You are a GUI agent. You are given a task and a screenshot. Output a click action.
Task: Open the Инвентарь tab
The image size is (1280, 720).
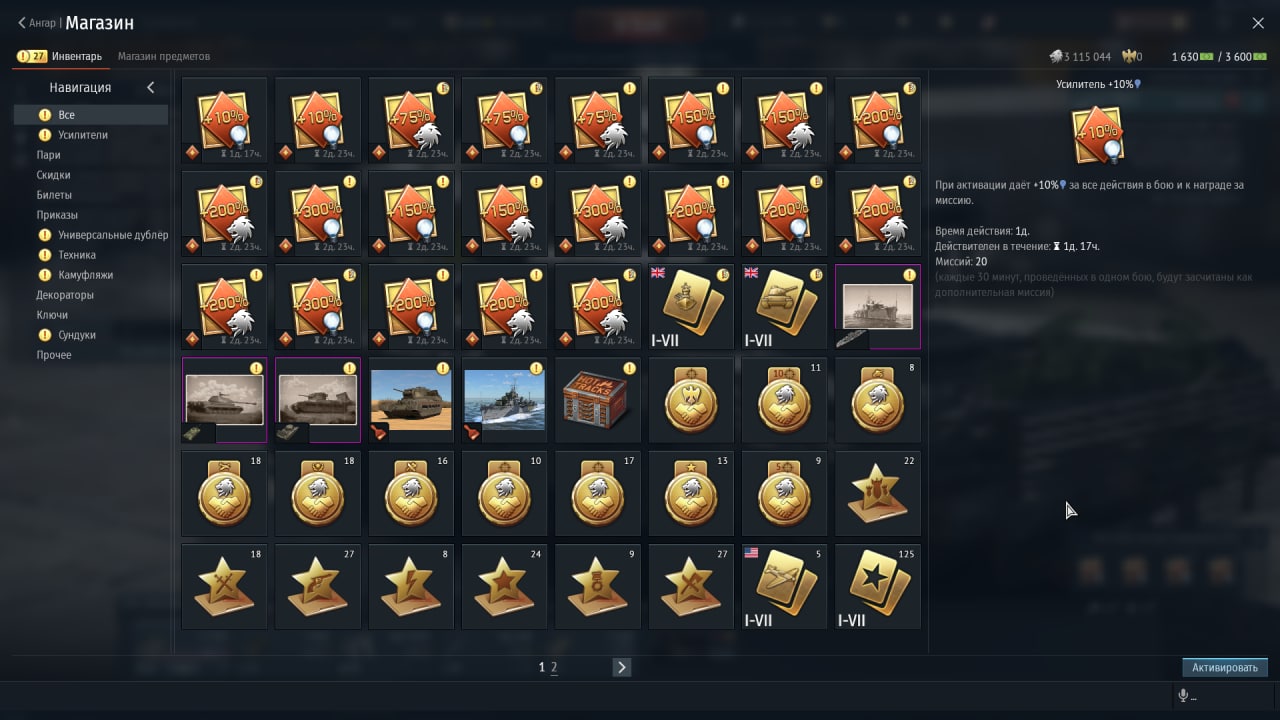[x=77, y=56]
